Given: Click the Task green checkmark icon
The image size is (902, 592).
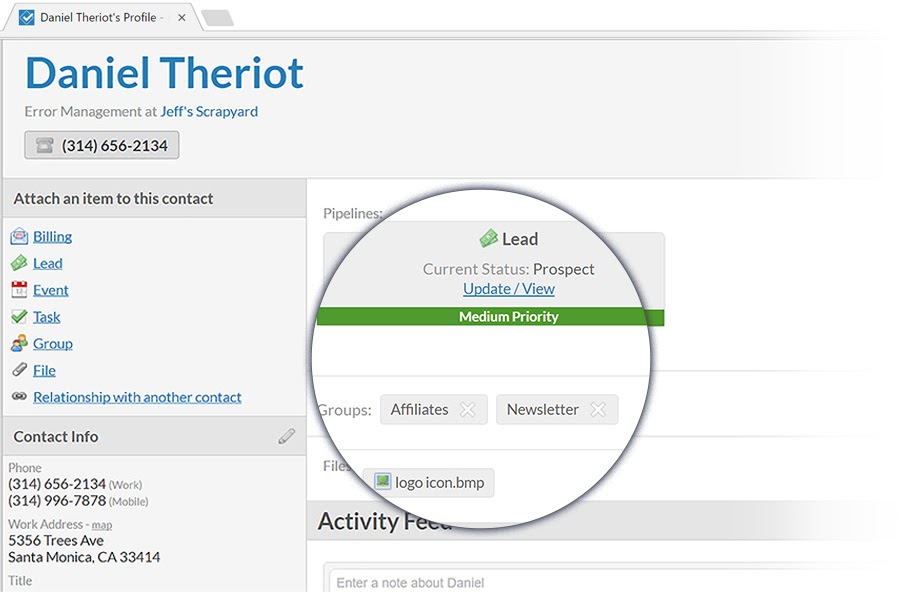Looking at the screenshot, I should [19, 317].
